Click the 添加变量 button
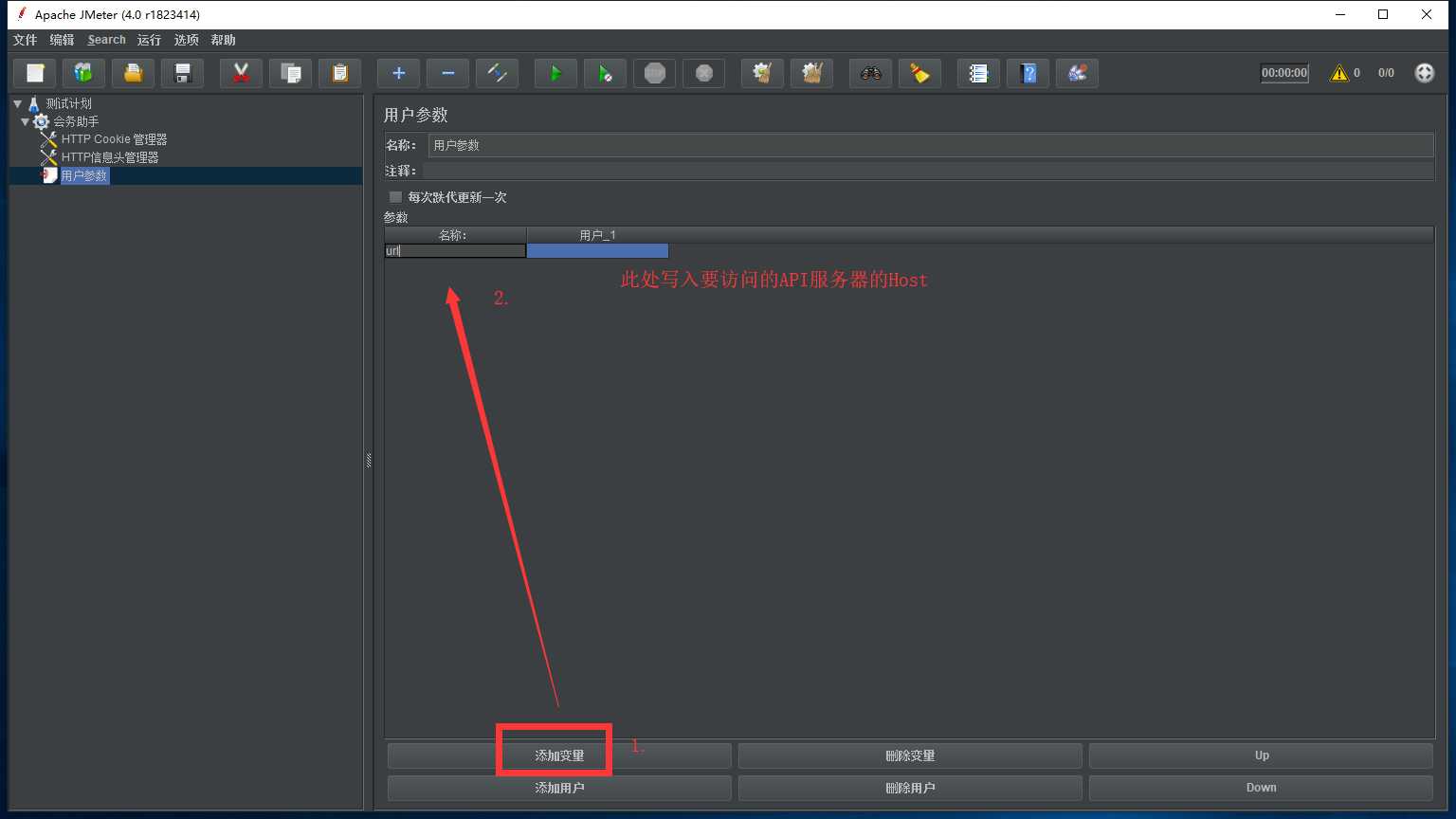Image resolution: width=1456 pixels, height=819 pixels. (559, 755)
